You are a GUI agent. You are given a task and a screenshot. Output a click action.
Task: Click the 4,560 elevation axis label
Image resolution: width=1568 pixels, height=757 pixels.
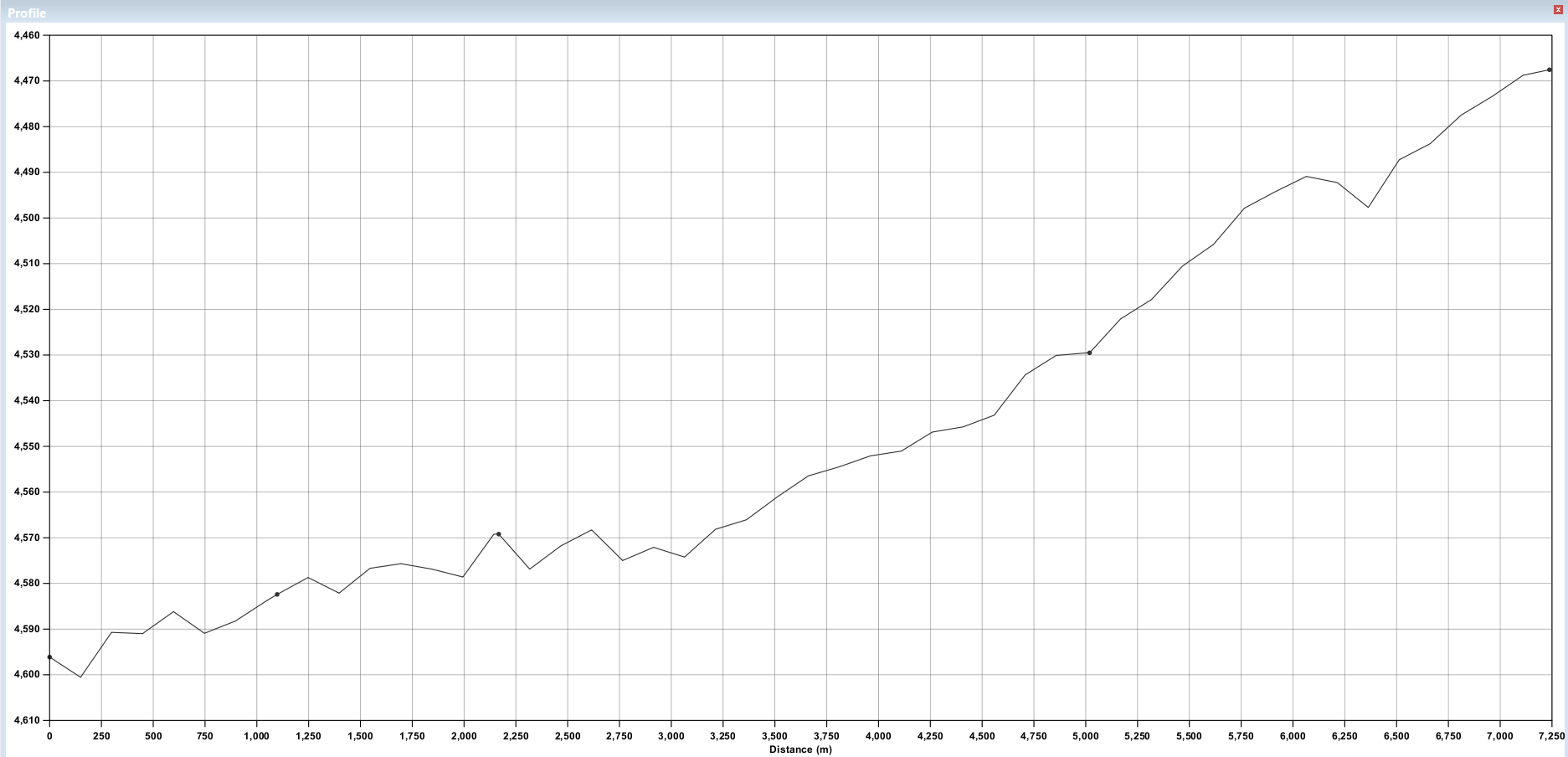click(27, 492)
